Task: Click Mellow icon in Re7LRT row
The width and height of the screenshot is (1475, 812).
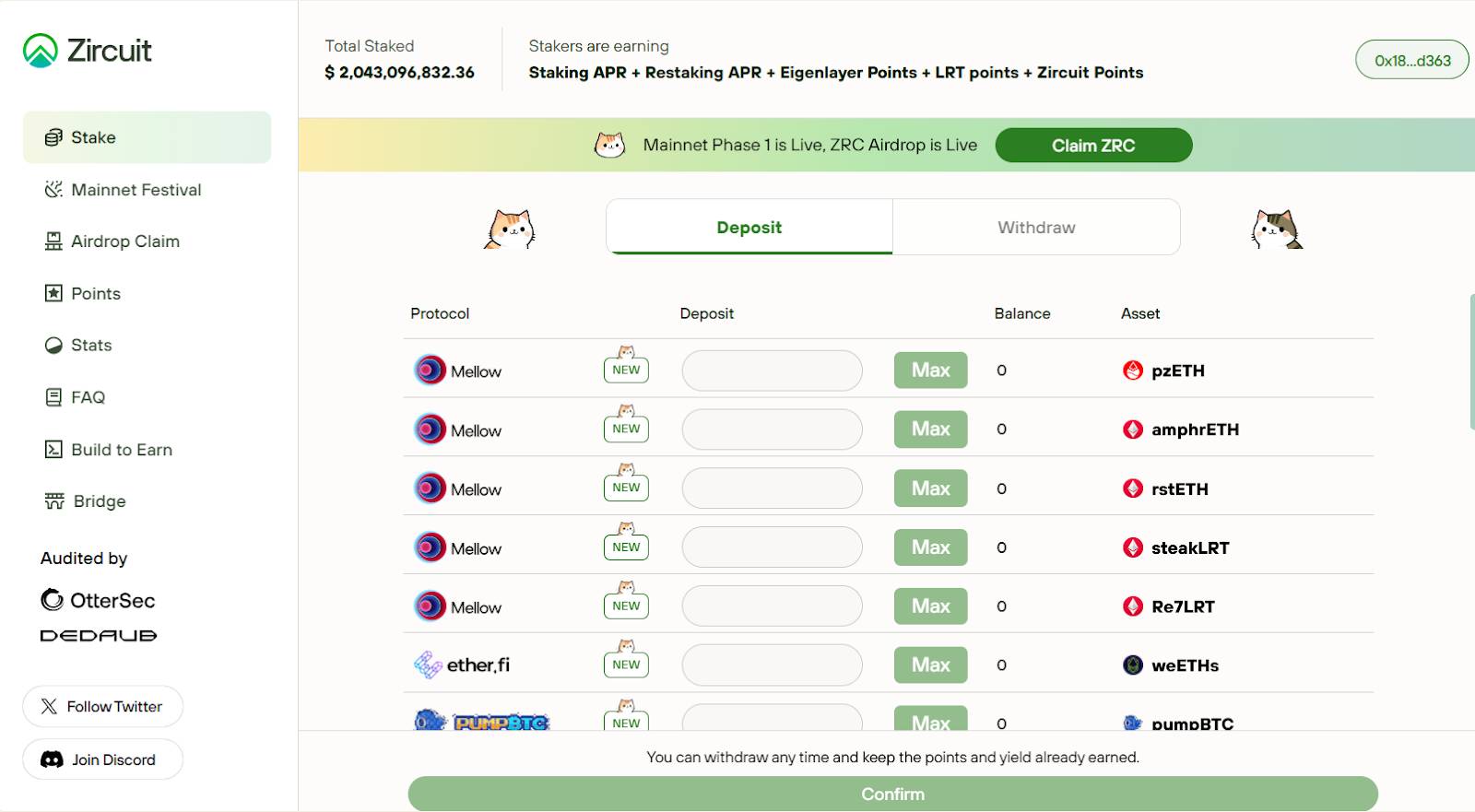Action: click(x=430, y=606)
